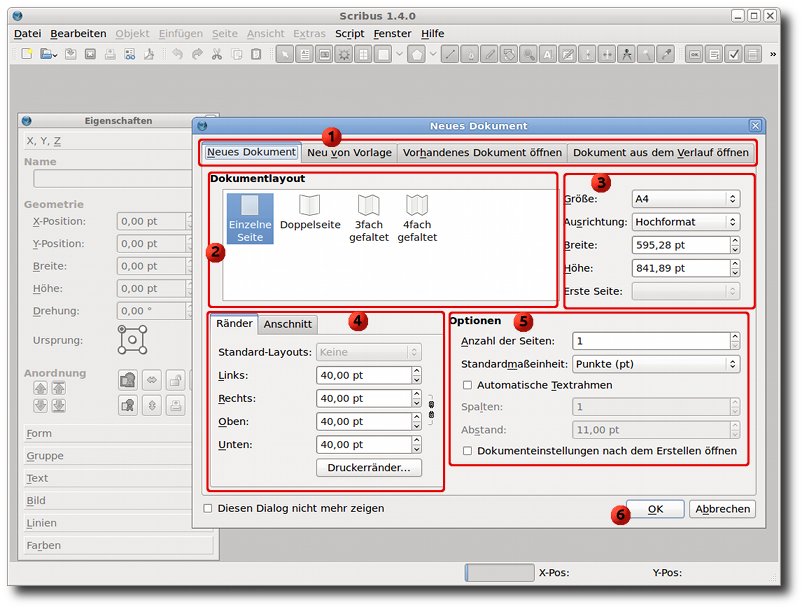Open the Standardmaßeinheit Punkte dropdown

coord(656,364)
